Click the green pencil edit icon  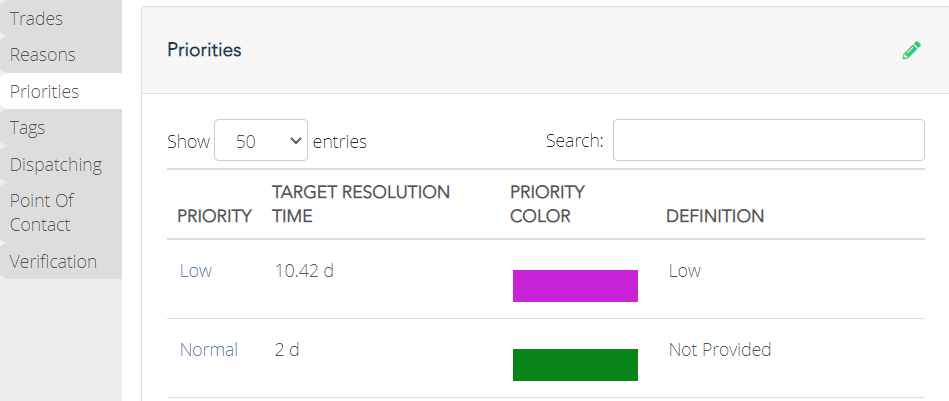coord(911,50)
